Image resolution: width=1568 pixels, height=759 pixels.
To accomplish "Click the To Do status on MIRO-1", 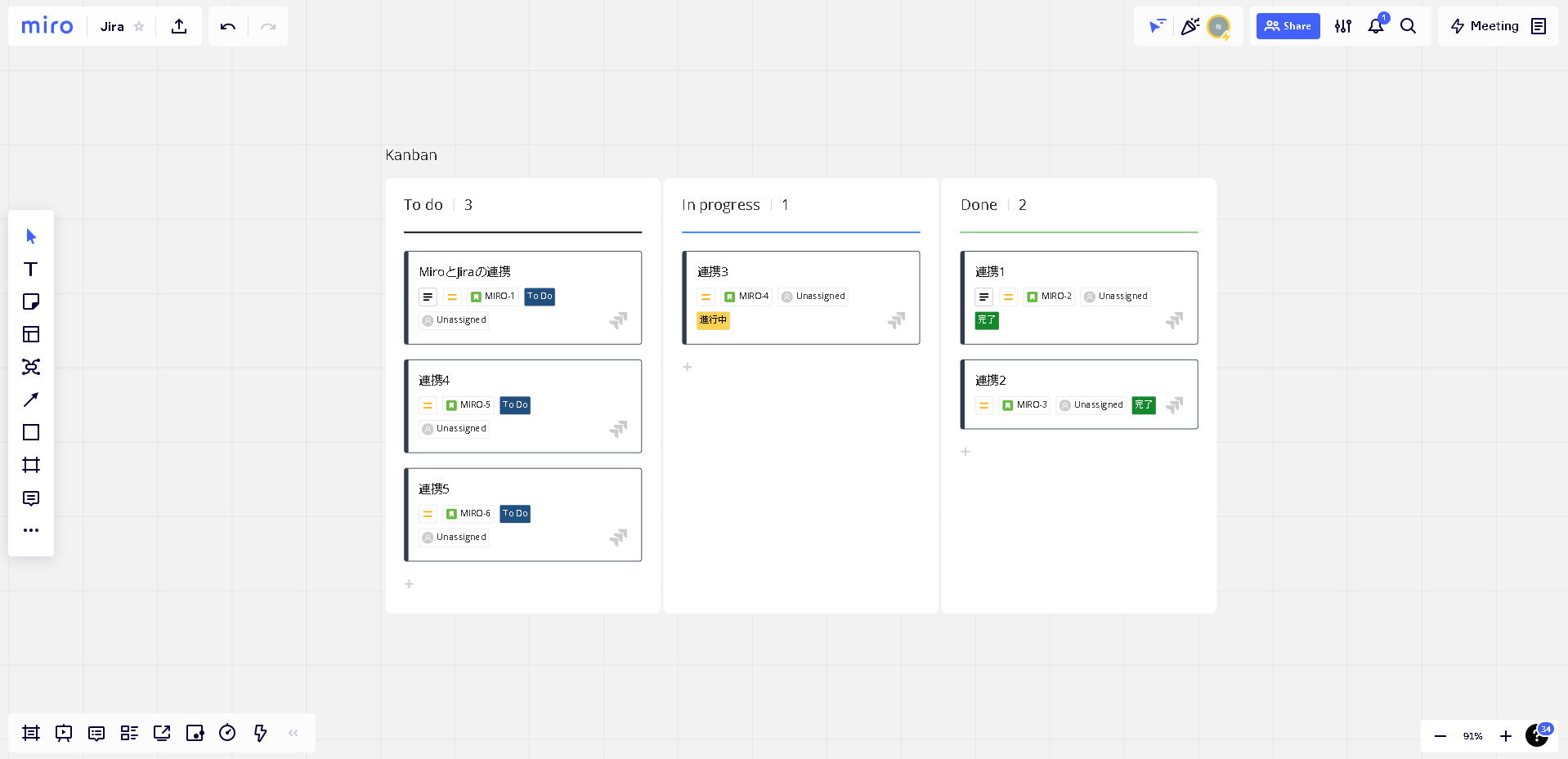I will pos(540,297).
